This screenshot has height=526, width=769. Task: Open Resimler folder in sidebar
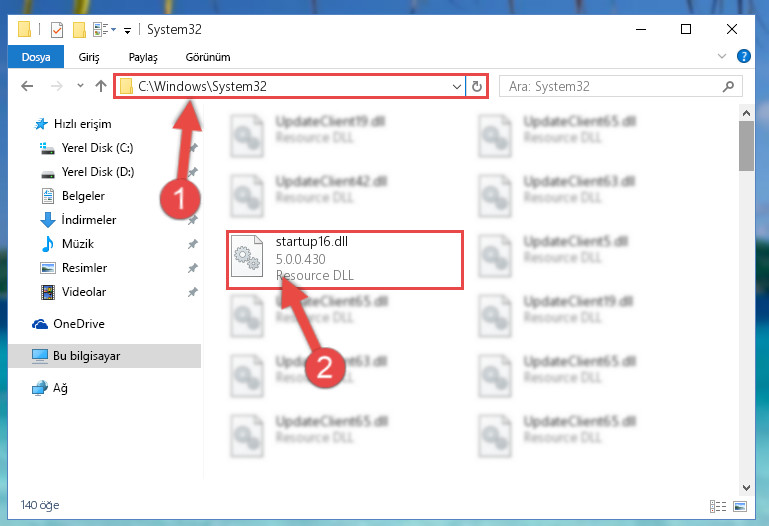tap(74, 268)
